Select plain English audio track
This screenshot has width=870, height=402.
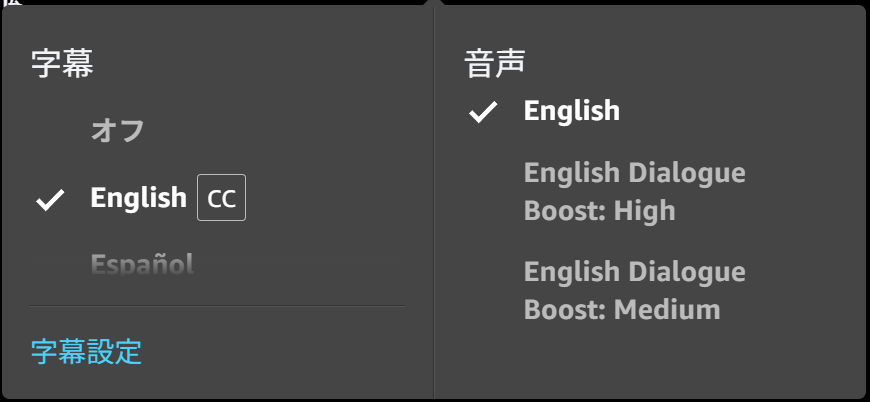coord(571,111)
